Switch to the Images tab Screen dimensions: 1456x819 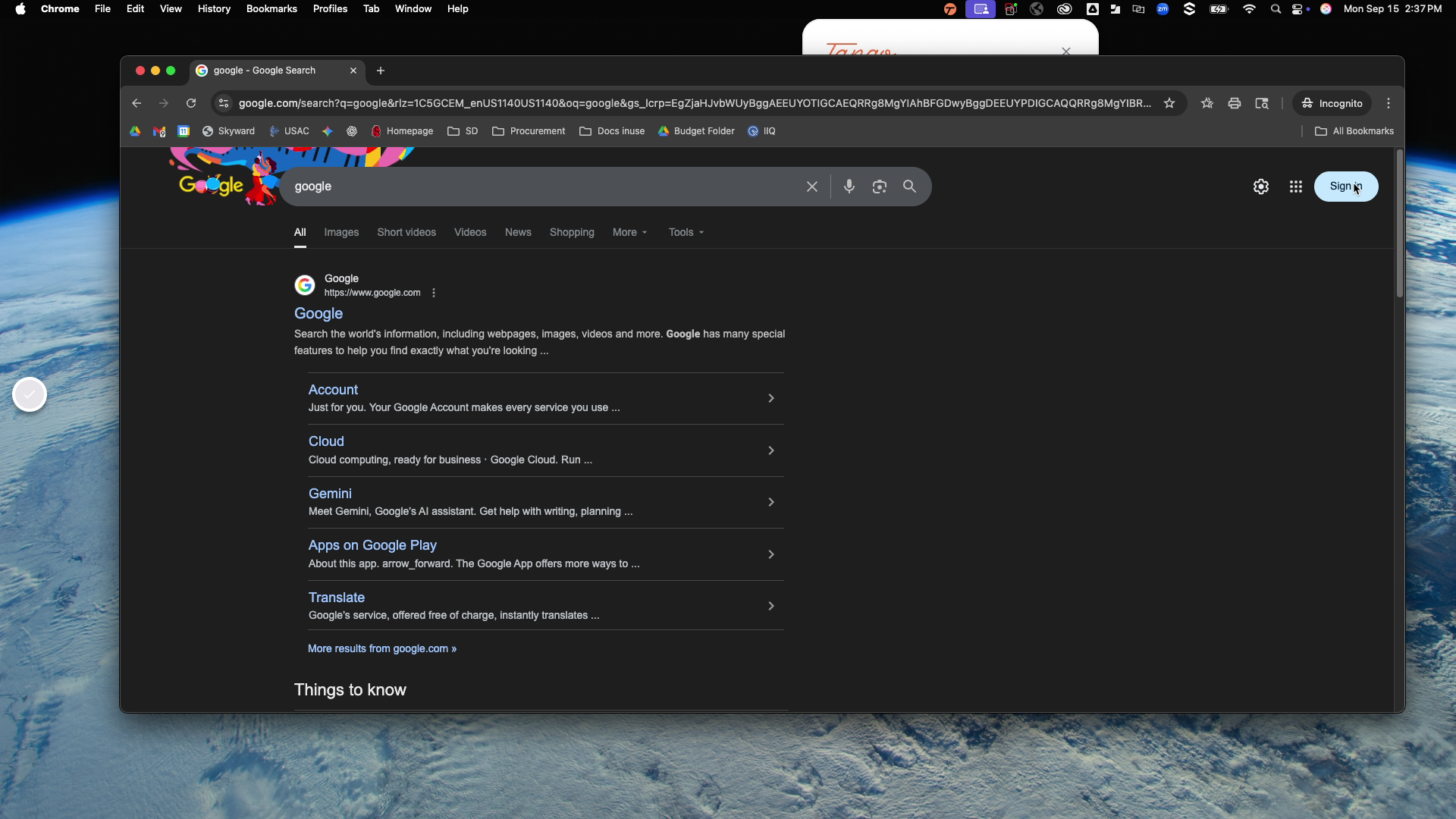(341, 232)
